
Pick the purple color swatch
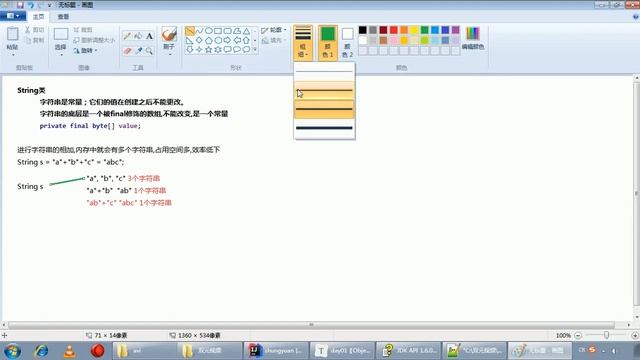point(456,30)
